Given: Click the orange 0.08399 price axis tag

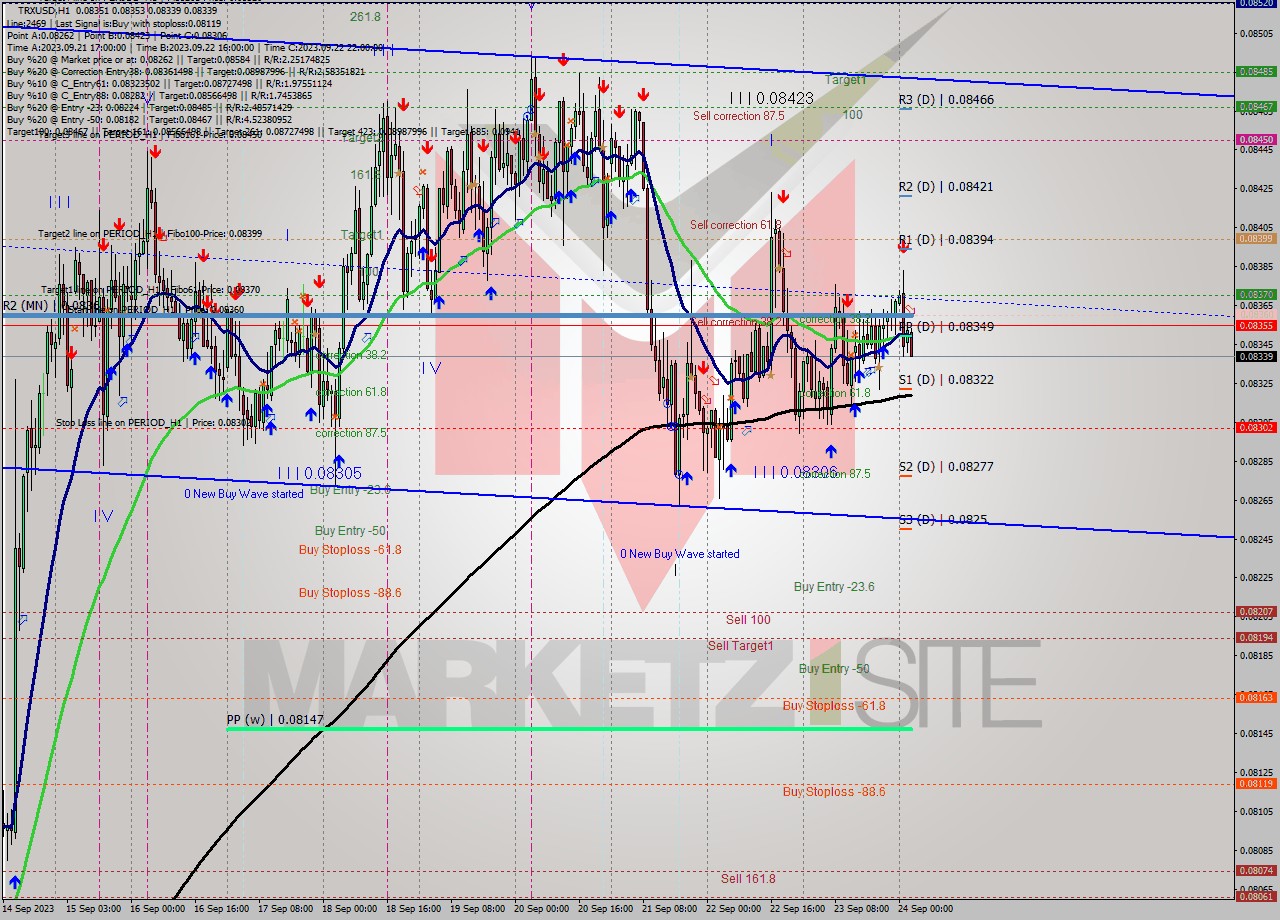Looking at the screenshot, I should click(1255, 238).
